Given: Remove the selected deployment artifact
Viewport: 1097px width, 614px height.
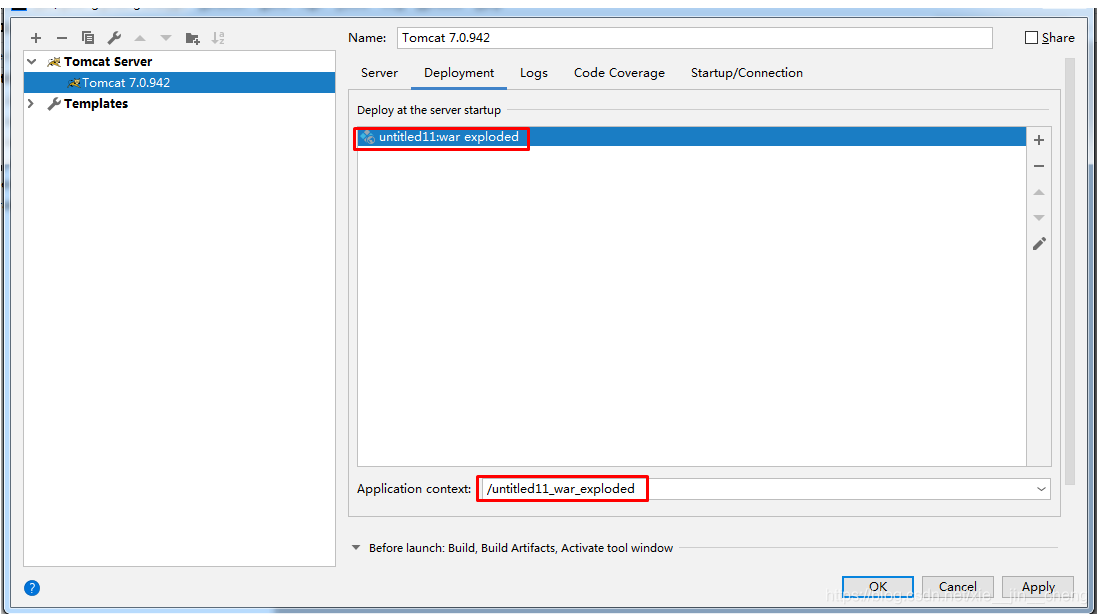Looking at the screenshot, I should [1039, 166].
